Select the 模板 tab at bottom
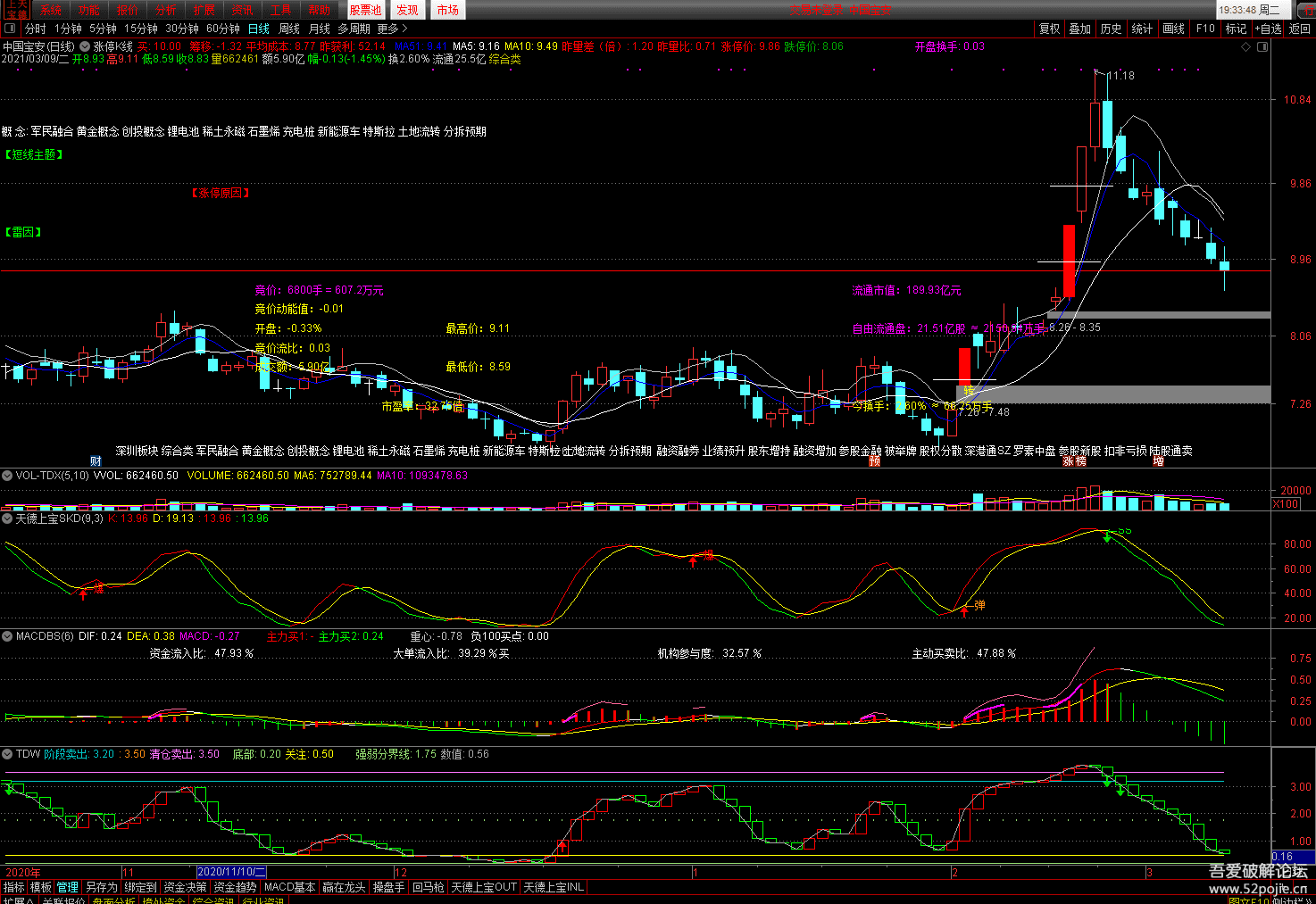This screenshot has width=1316, height=904. pyautogui.click(x=41, y=887)
